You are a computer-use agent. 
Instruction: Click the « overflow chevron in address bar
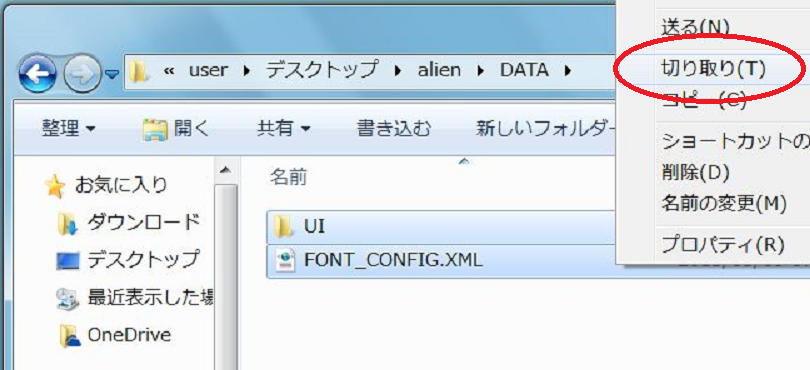168,71
